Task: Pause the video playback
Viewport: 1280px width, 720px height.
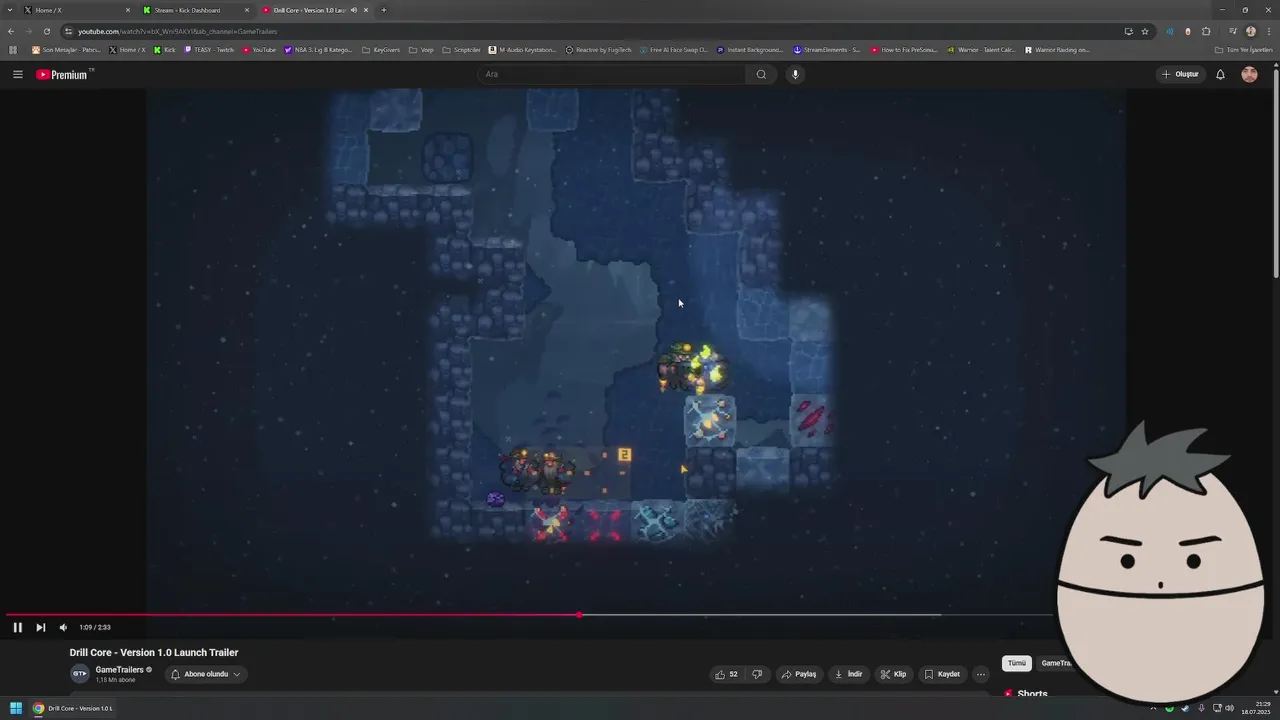Action: pyautogui.click(x=17, y=627)
